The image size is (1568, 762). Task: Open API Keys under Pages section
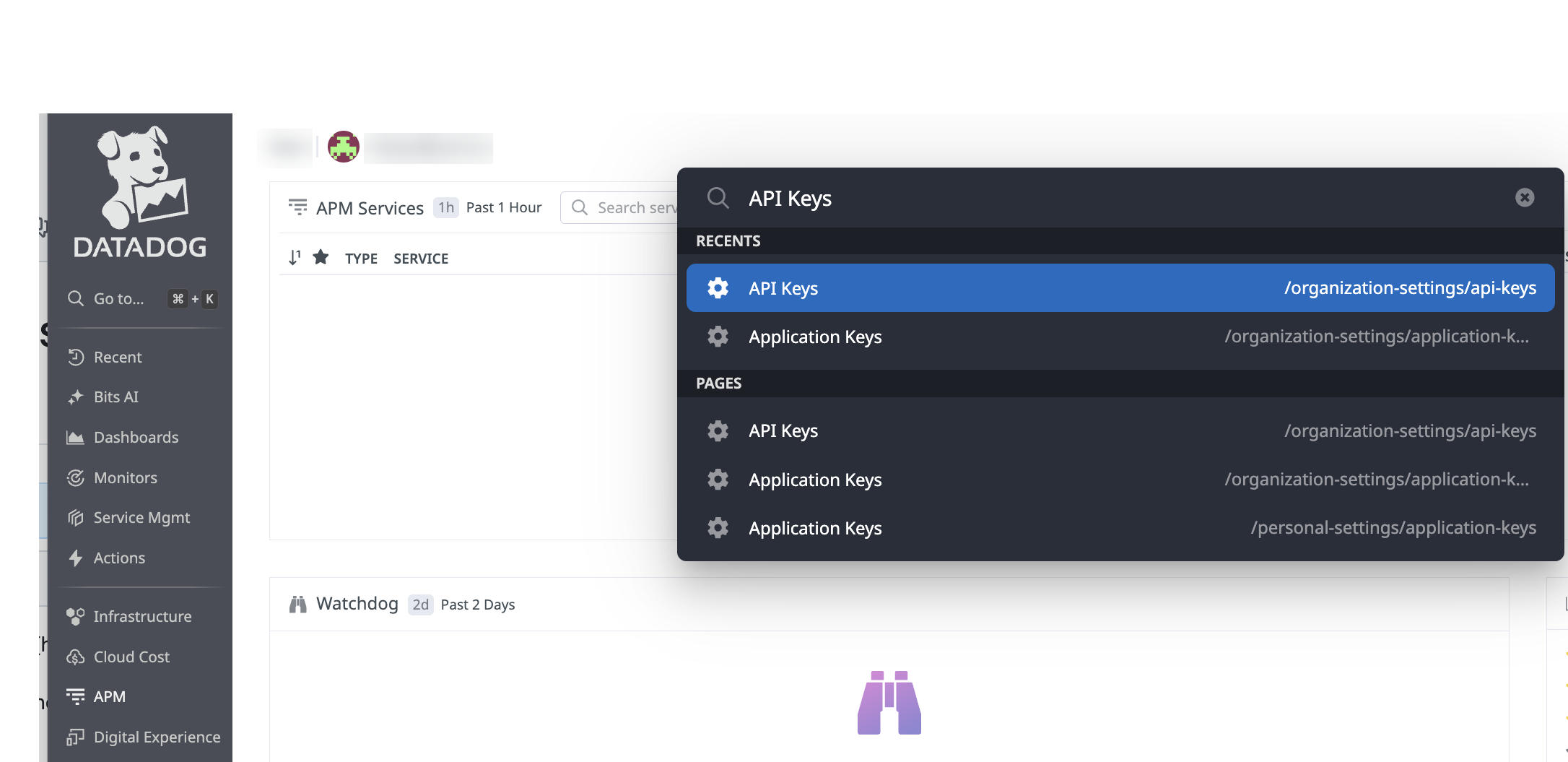click(x=1119, y=431)
